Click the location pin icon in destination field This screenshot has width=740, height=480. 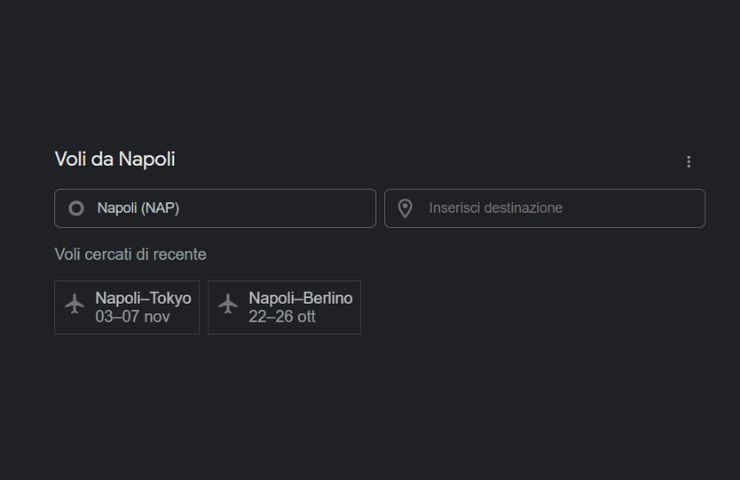(x=405, y=208)
